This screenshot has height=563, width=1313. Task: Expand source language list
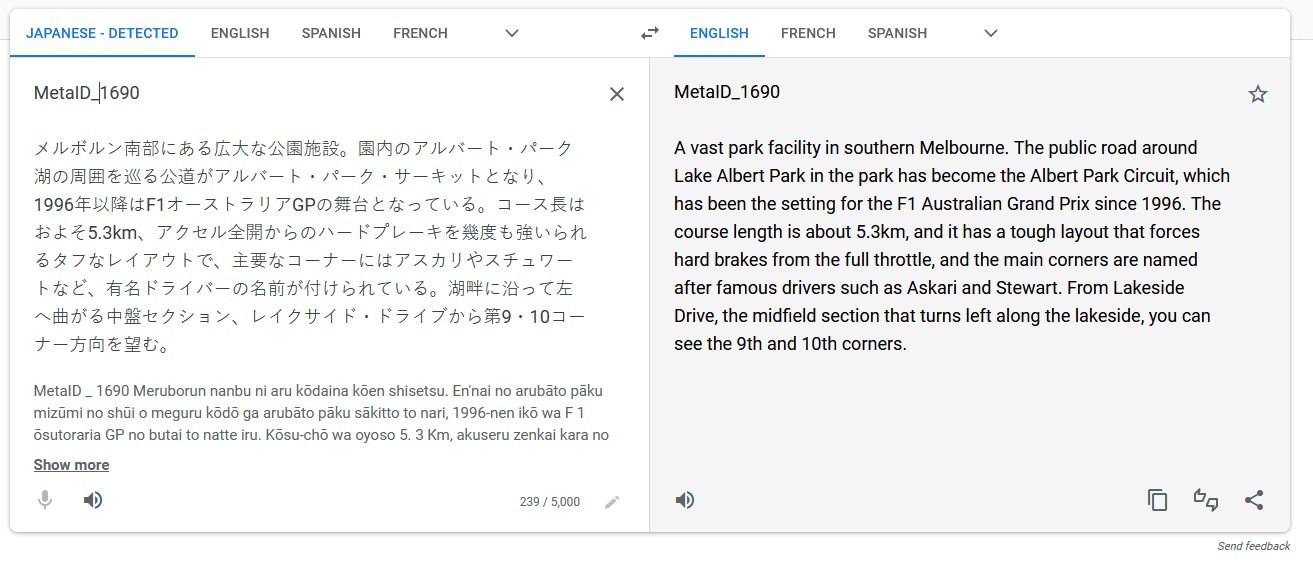pyautogui.click(x=512, y=33)
